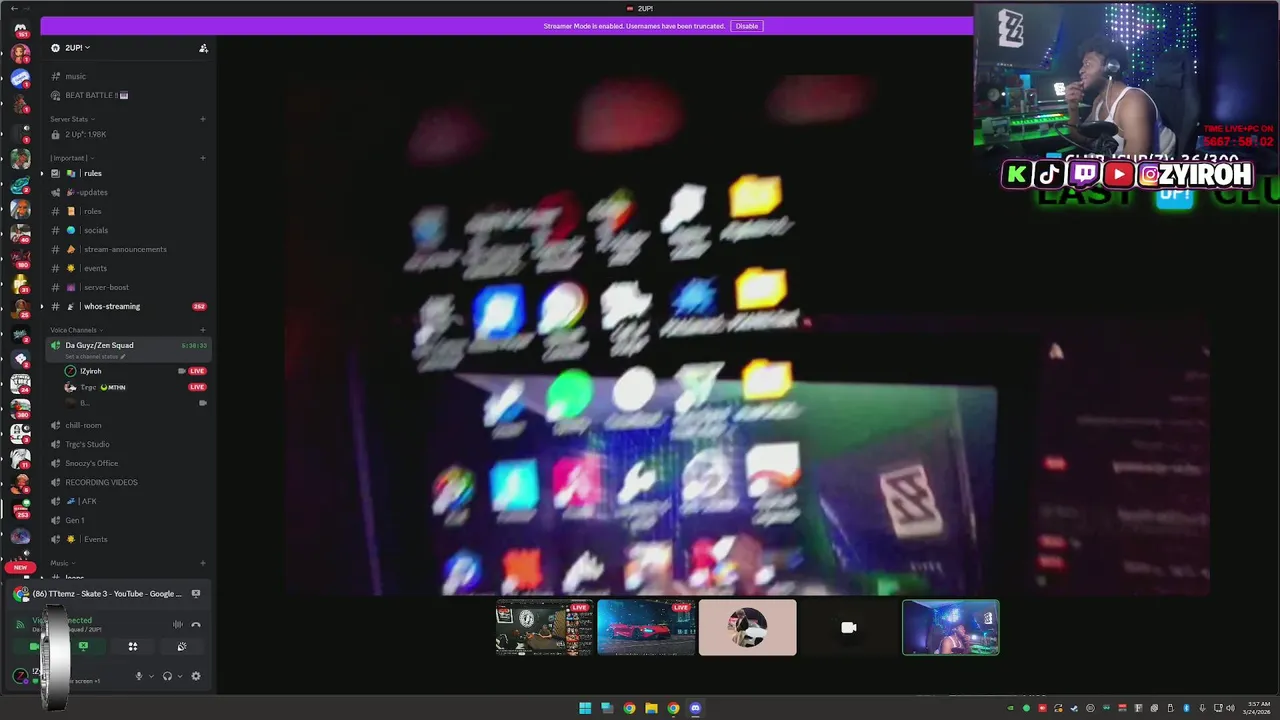The height and width of the screenshot is (720, 1280).
Task: Open the Windows Start menu
Action: [585, 708]
